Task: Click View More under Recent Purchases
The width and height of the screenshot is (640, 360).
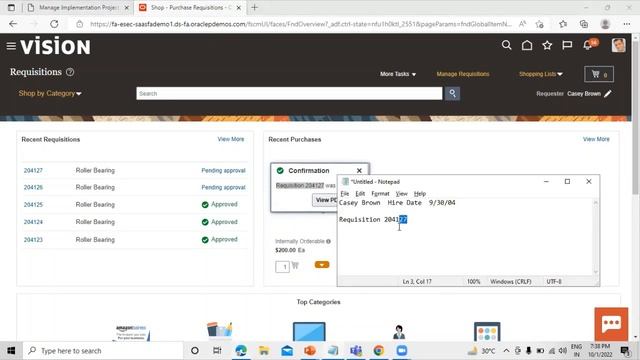Action: tap(596, 139)
